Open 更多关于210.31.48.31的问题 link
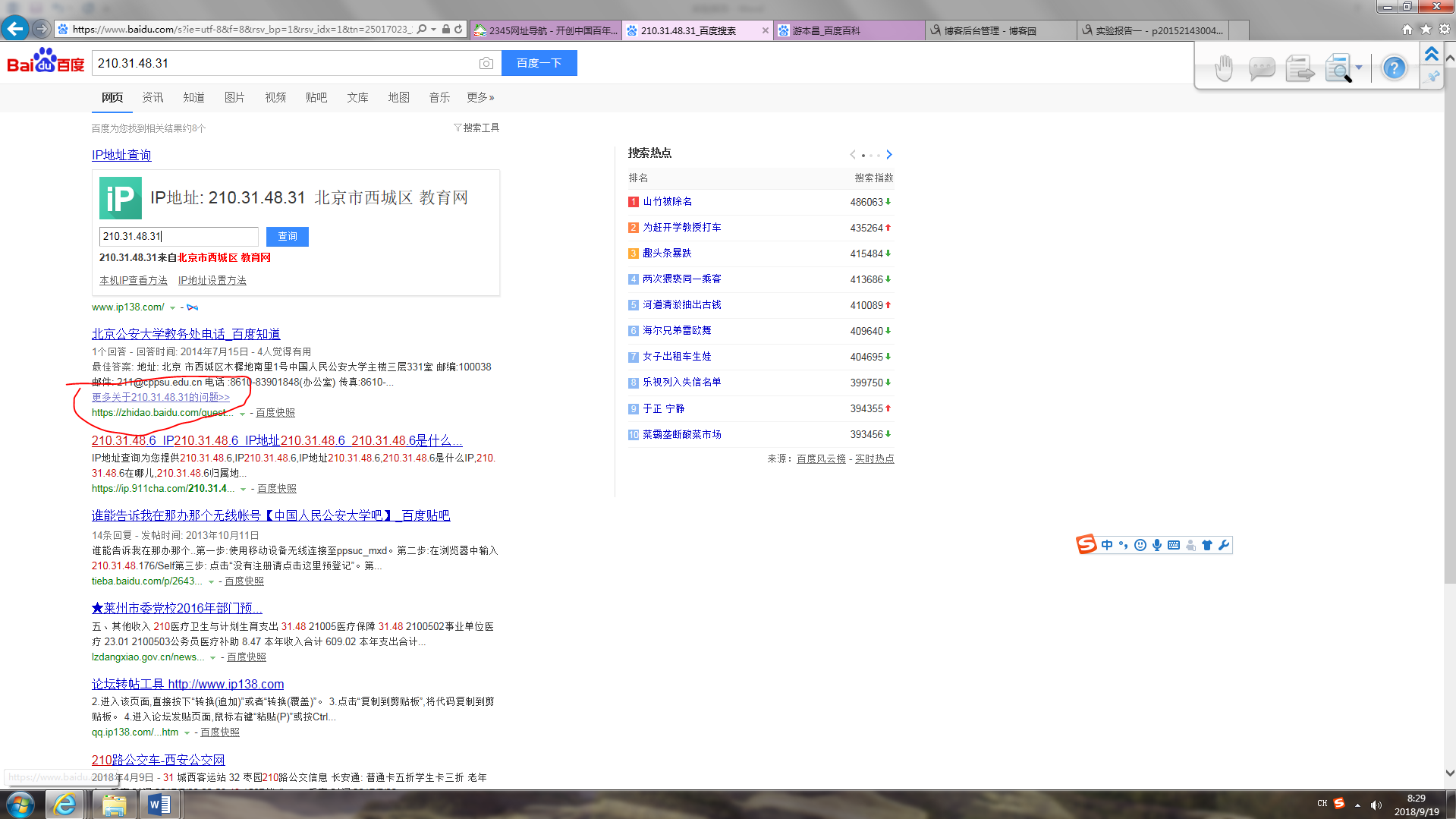 (x=161, y=397)
